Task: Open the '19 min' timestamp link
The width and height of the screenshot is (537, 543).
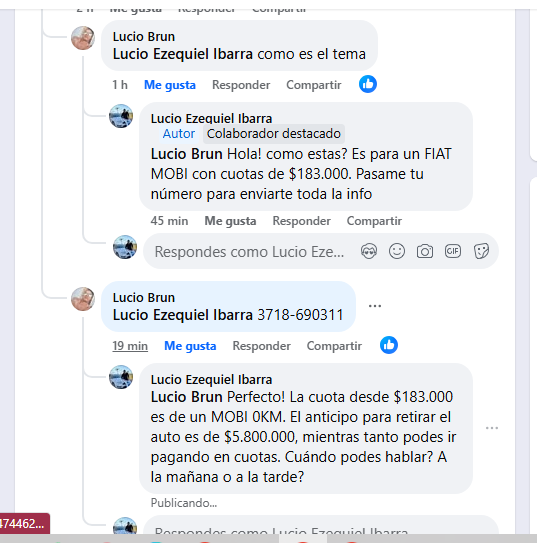Action: (x=130, y=346)
